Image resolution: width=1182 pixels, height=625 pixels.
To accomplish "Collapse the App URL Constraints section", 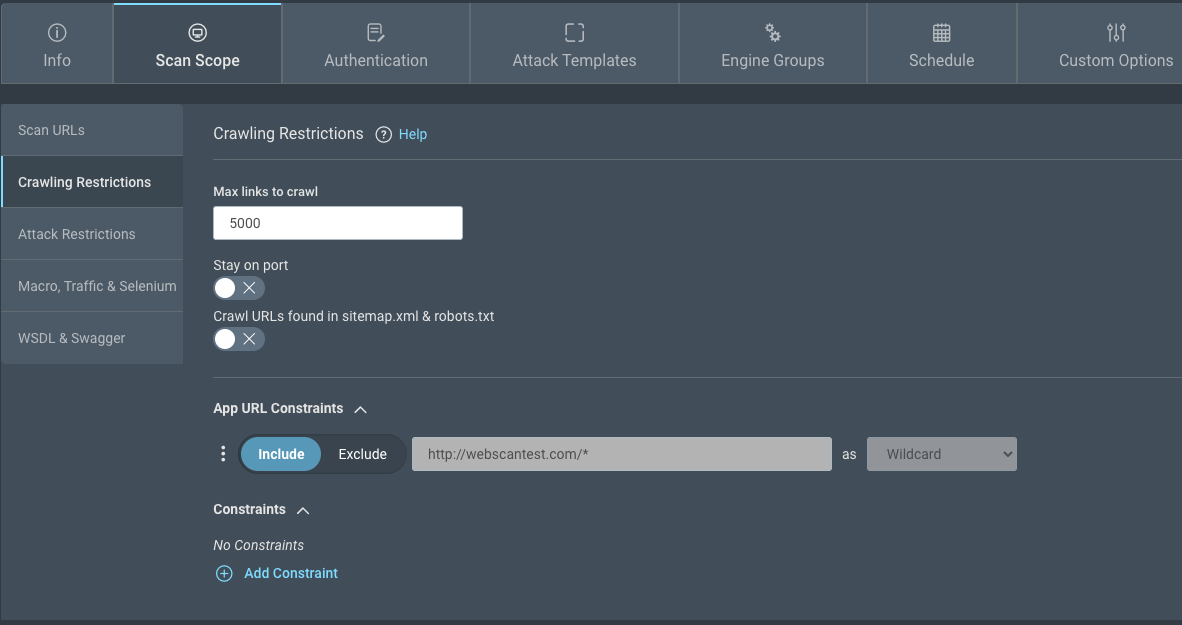I will 361,409.
